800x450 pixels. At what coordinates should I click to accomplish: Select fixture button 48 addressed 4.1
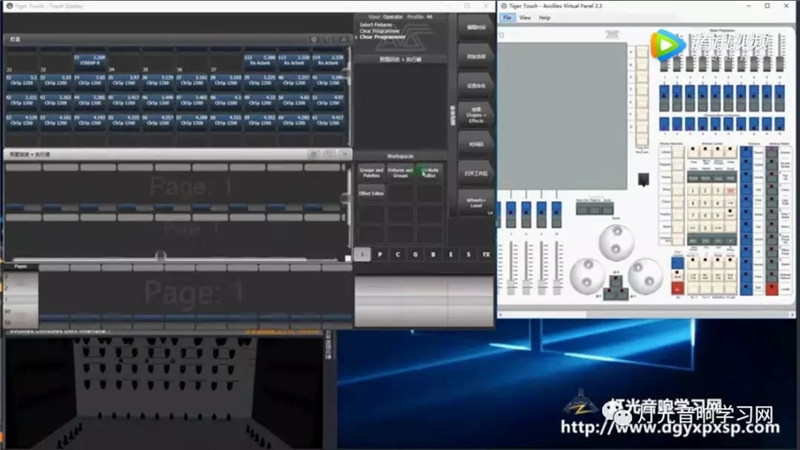226,101
